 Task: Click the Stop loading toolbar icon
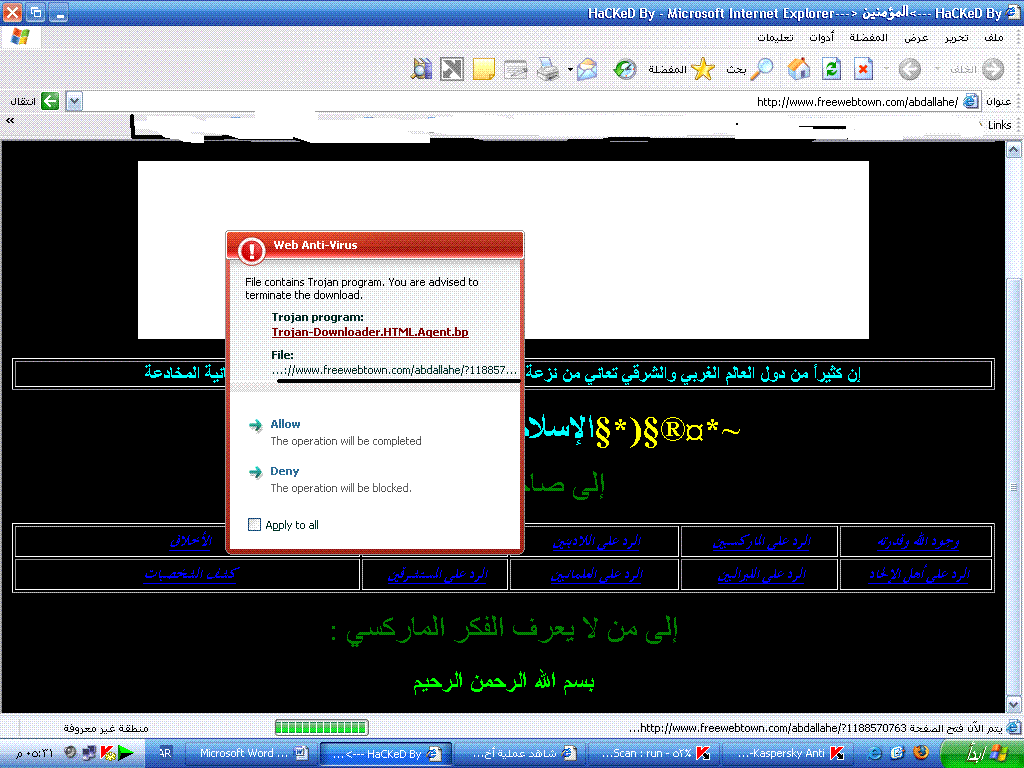pyautogui.click(x=863, y=69)
